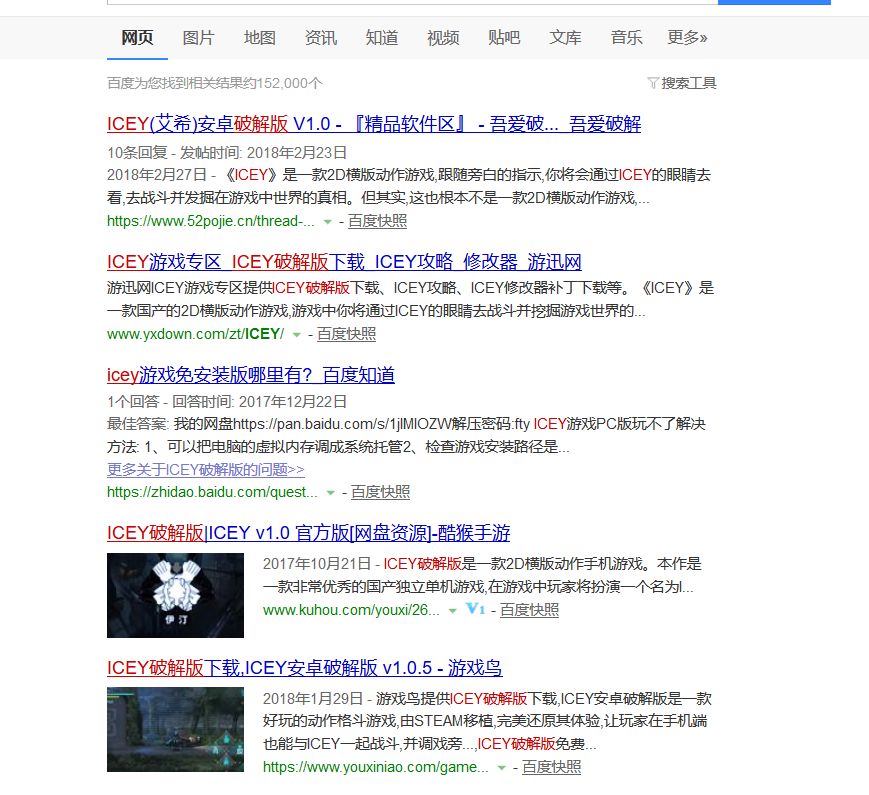Open the zhidao.baidu.com URL link
This screenshot has height=795, width=869.
212,492
